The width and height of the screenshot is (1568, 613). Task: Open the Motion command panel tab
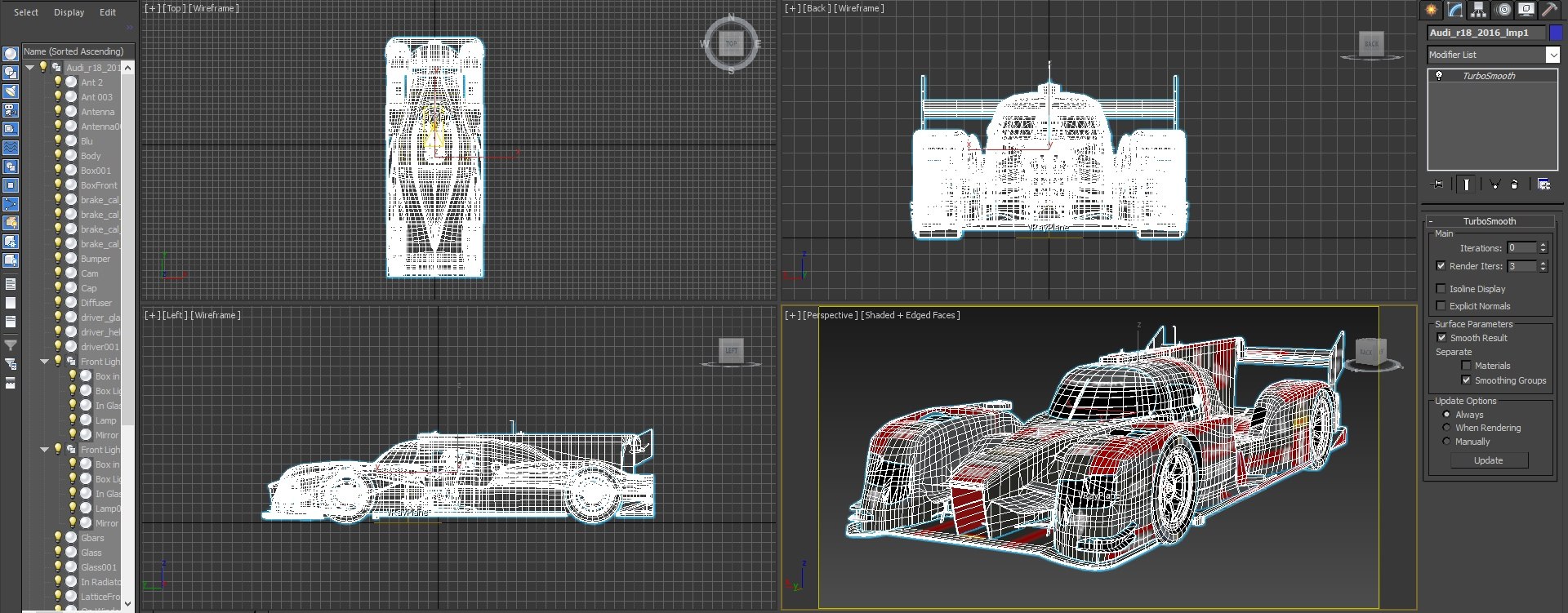point(1503,10)
